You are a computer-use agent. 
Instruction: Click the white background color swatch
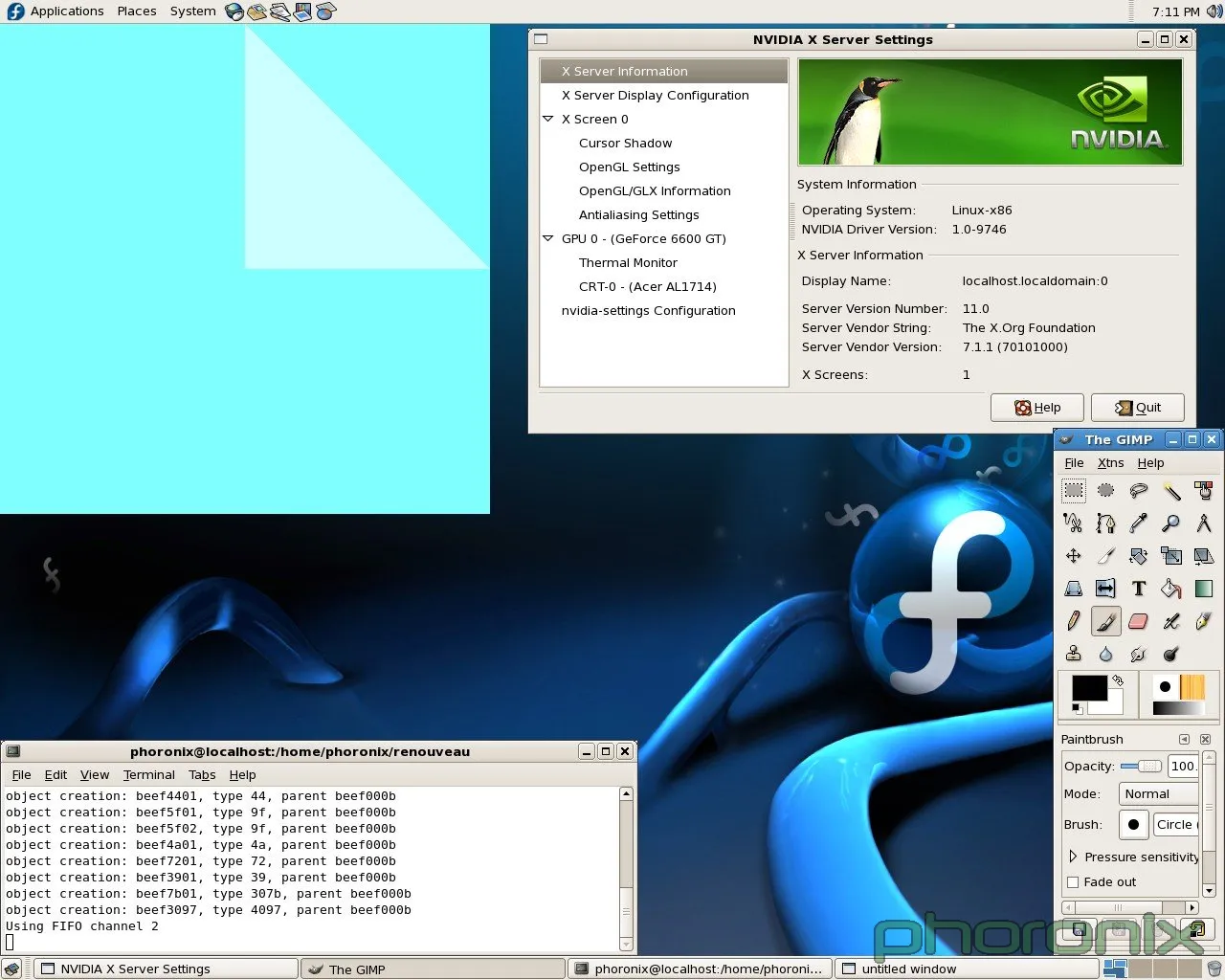[x=1112, y=705]
